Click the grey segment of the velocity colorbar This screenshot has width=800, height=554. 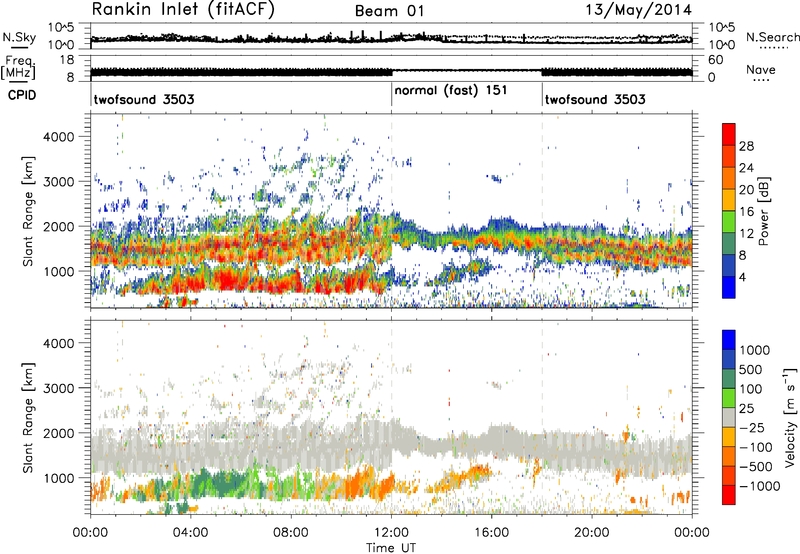729,417
